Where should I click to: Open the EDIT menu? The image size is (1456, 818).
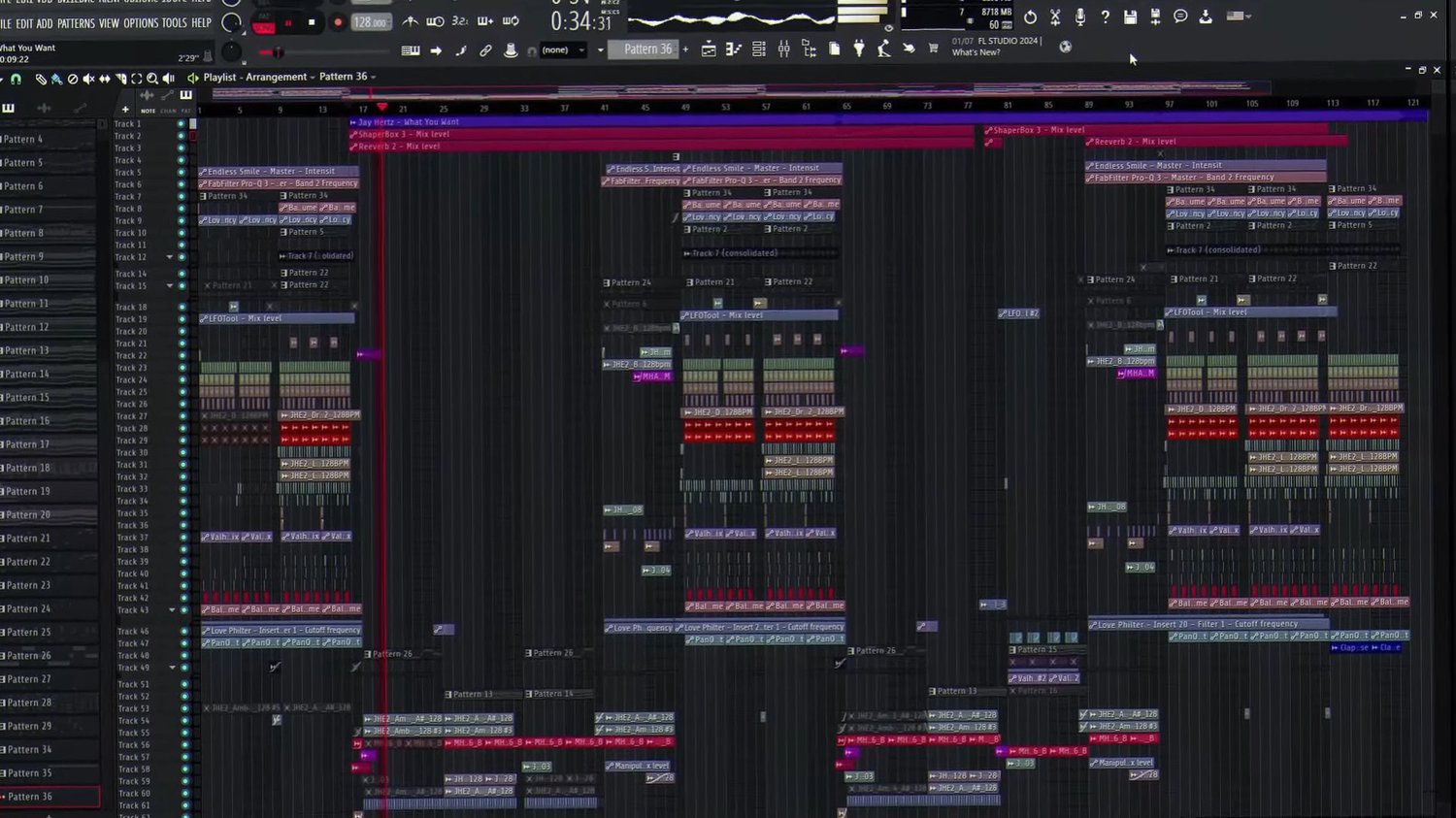point(24,22)
